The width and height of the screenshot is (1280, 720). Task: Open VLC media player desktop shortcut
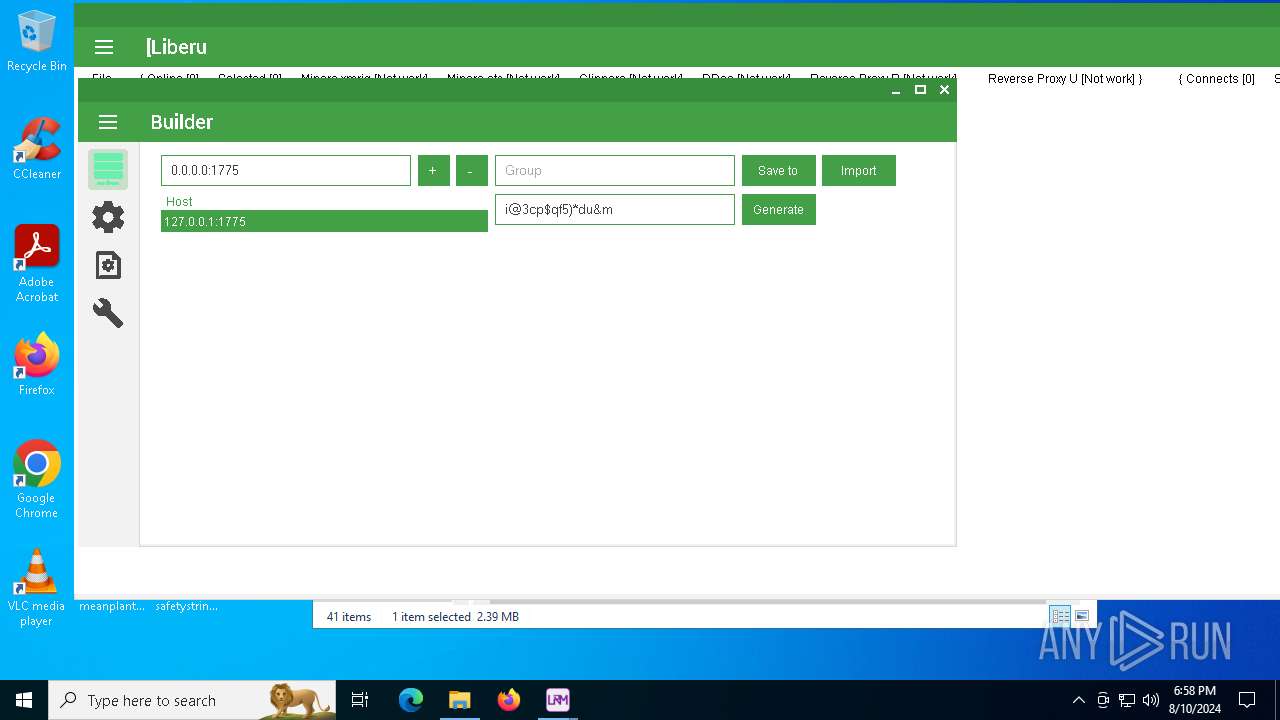pyautogui.click(x=37, y=588)
